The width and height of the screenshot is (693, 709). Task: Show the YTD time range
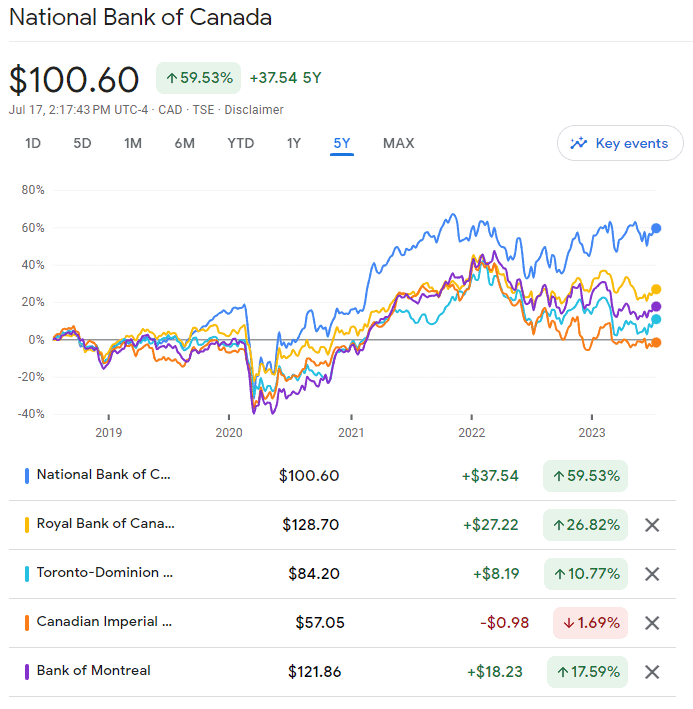tap(240, 143)
